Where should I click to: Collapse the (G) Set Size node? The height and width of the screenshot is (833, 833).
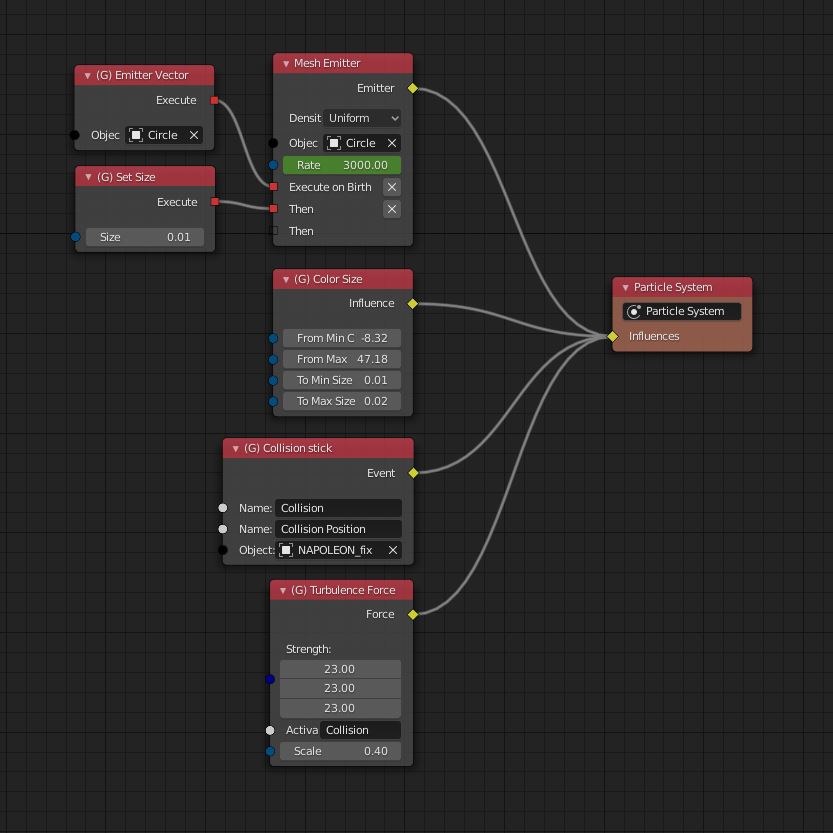88,177
